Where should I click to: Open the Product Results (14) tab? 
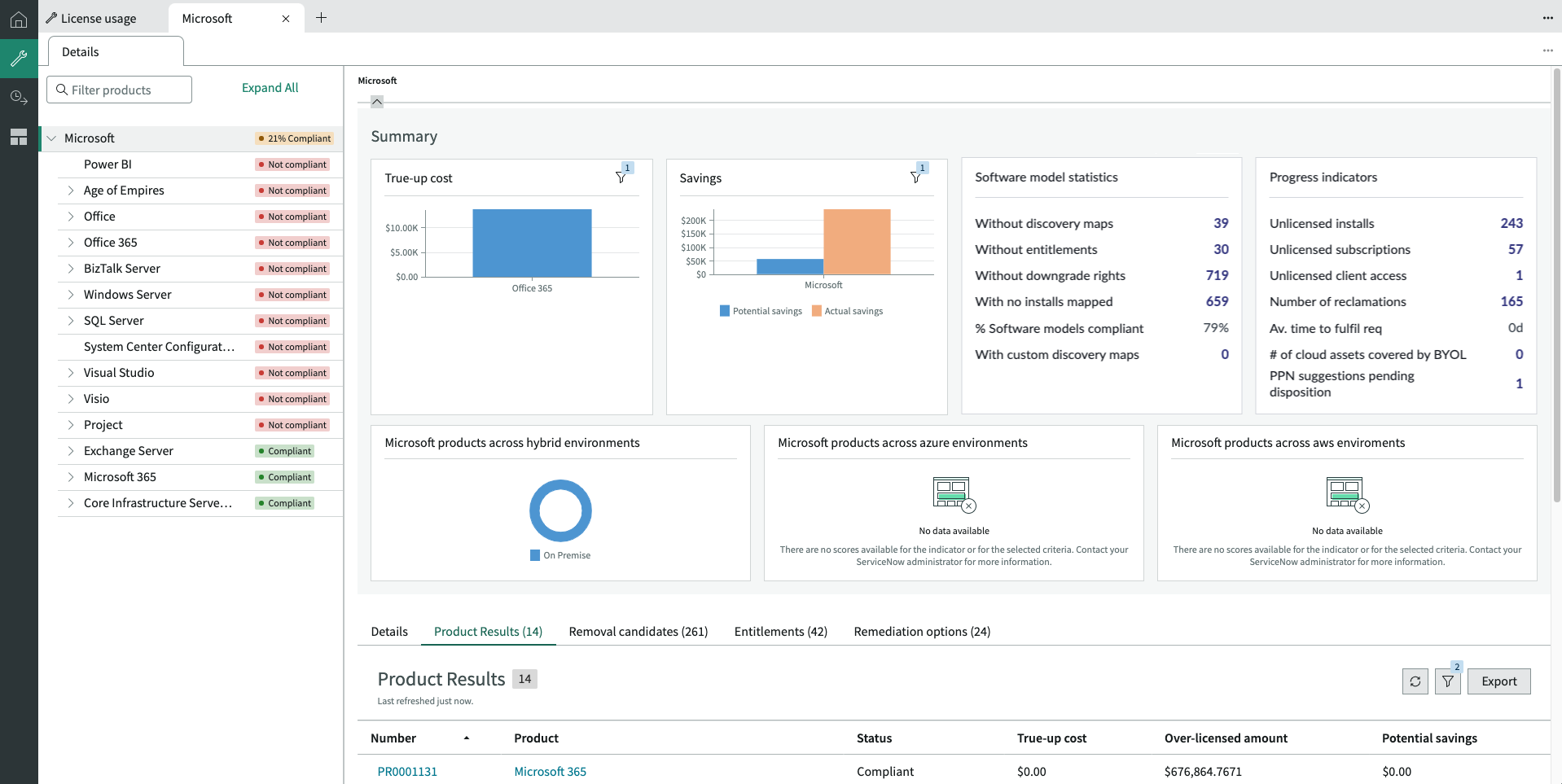(488, 632)
